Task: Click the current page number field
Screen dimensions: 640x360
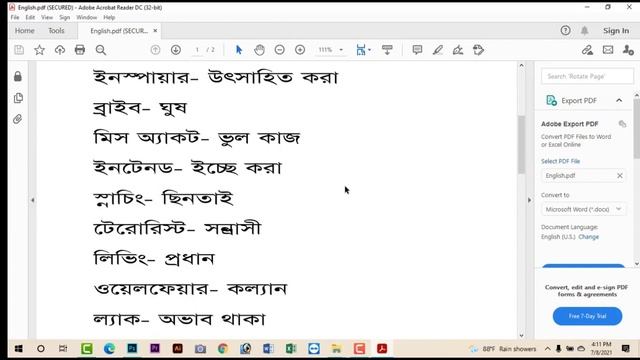Action: [x=197, y=50]
